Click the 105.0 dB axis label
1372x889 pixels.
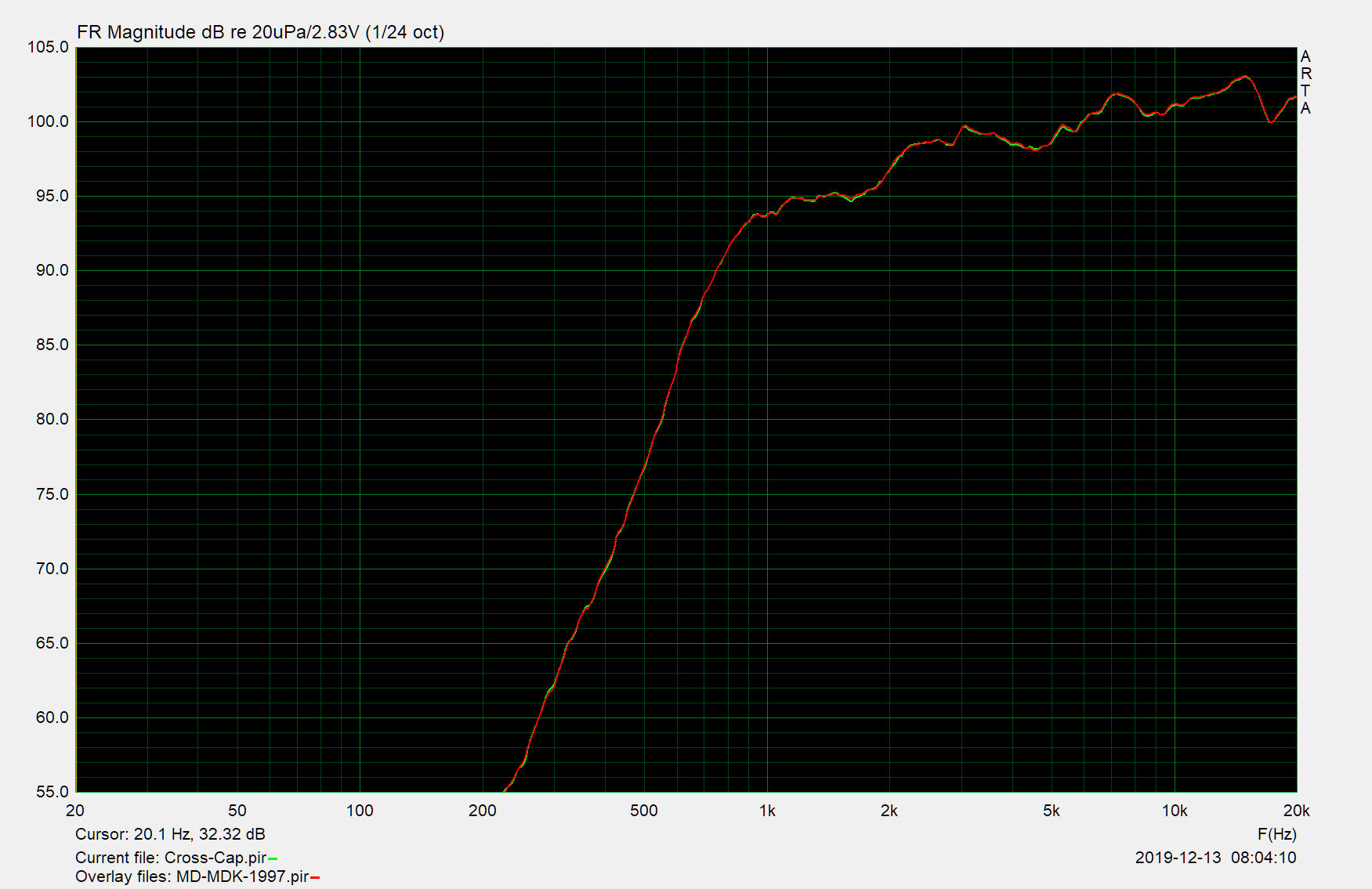tap(49, 47)
